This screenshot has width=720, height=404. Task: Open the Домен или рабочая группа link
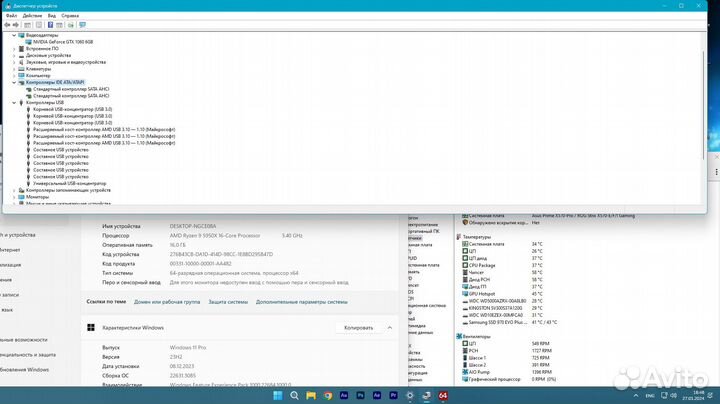tap(167, 302)
